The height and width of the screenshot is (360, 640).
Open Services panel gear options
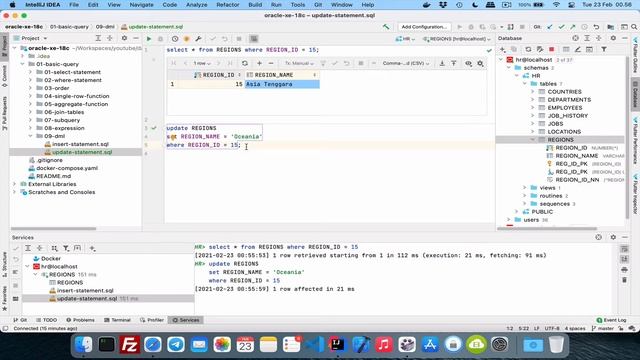(x=613, y=237)
